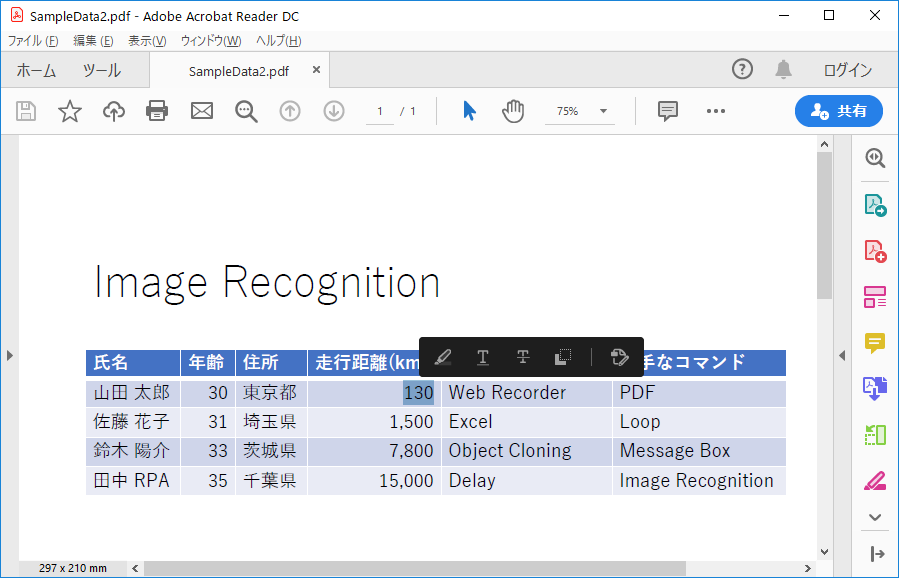Open Fill & Sign pen sidebar icon
The width and height of the screenshot is (899, 578).
875,481
